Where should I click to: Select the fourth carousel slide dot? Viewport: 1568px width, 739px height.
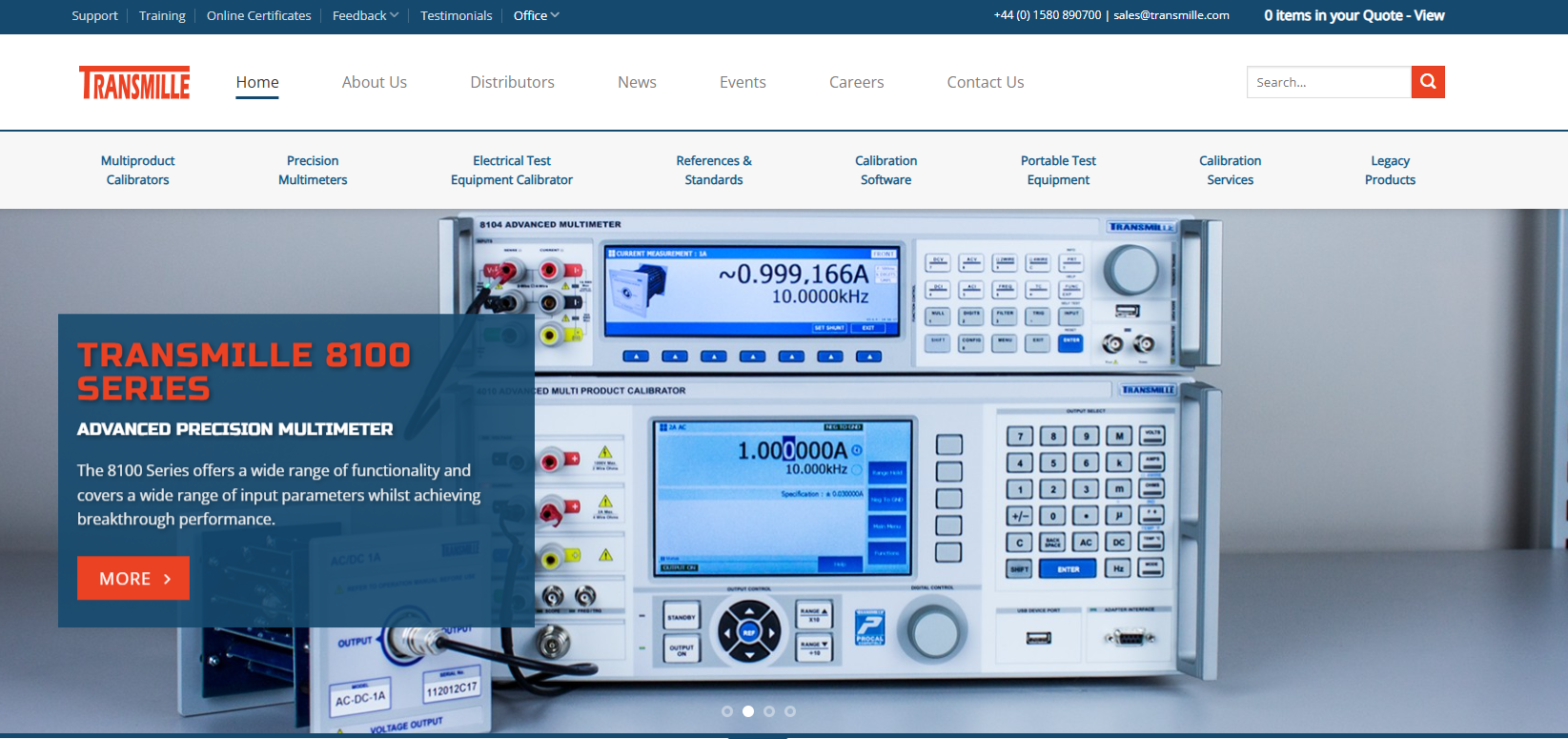[790, 711]
